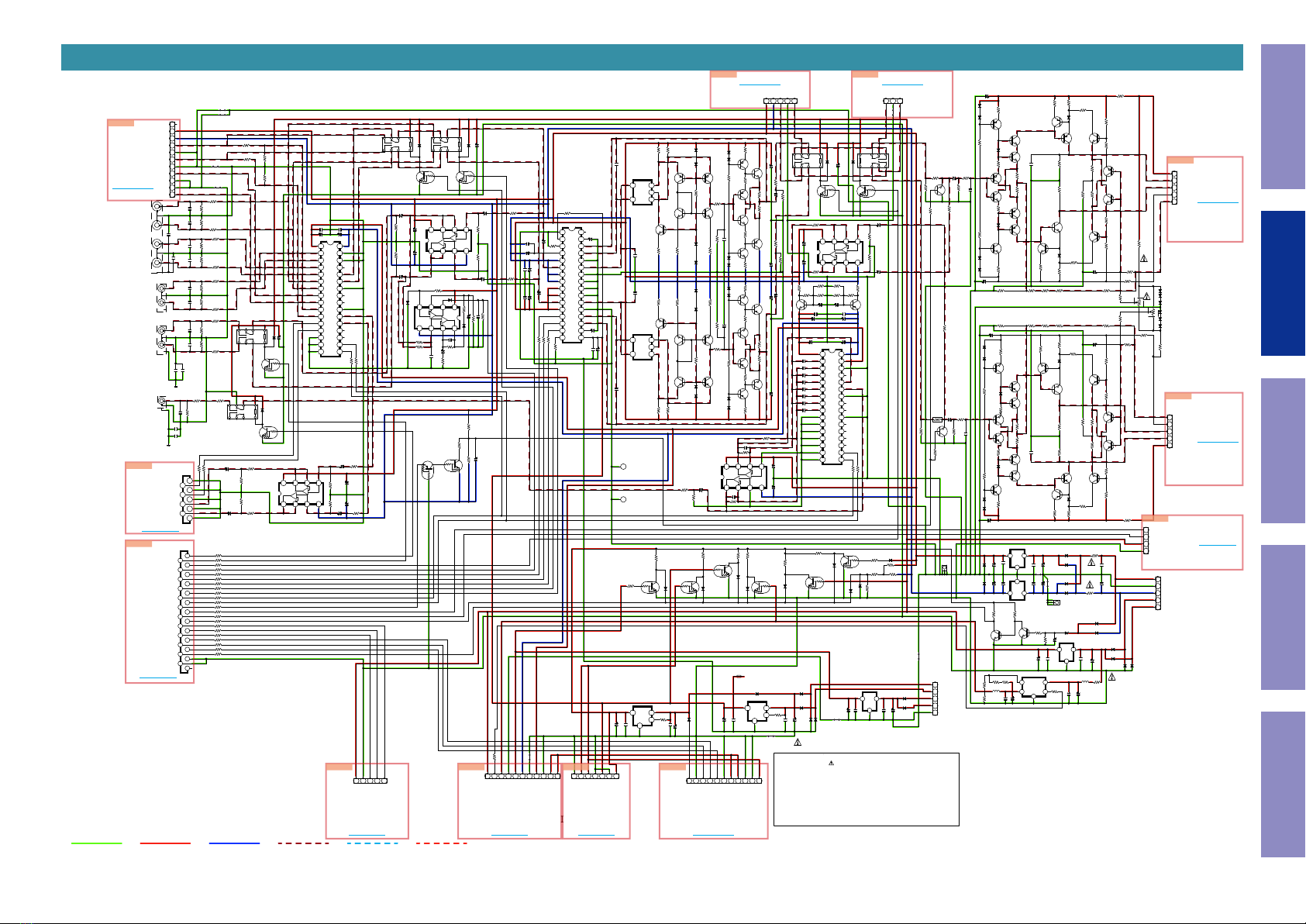Image resolution: width=1306 pixels, height=924 pixels.
Task: Click the tall IC chip in the schematic center
Action: point(571,284)
